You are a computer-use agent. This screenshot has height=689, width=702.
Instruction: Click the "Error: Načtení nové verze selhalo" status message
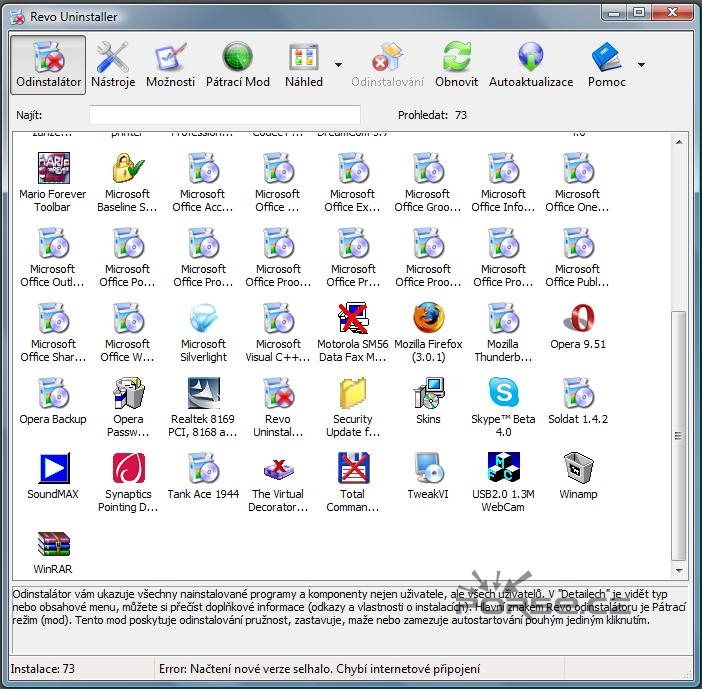[319, 668]
